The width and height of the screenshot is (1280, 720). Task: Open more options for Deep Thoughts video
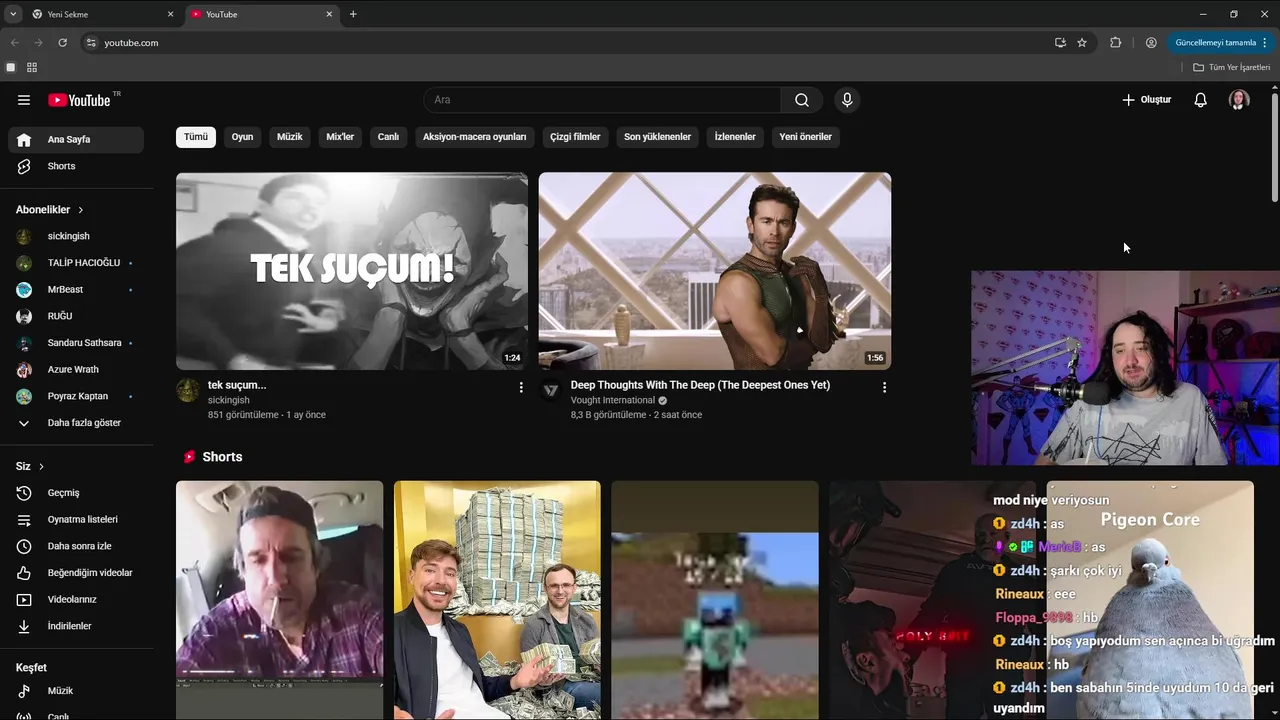point(884,387)
